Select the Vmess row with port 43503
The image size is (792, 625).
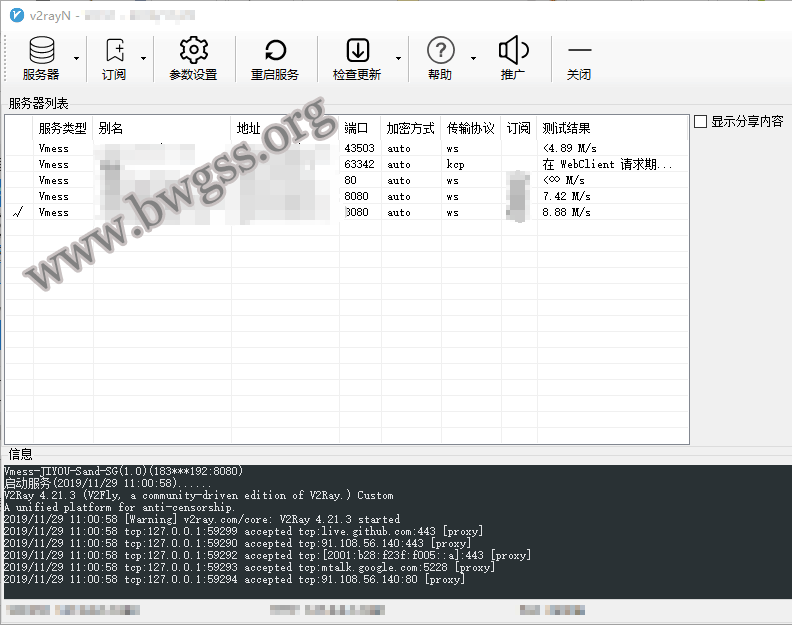pyautogui.click(x=346, y=149)
